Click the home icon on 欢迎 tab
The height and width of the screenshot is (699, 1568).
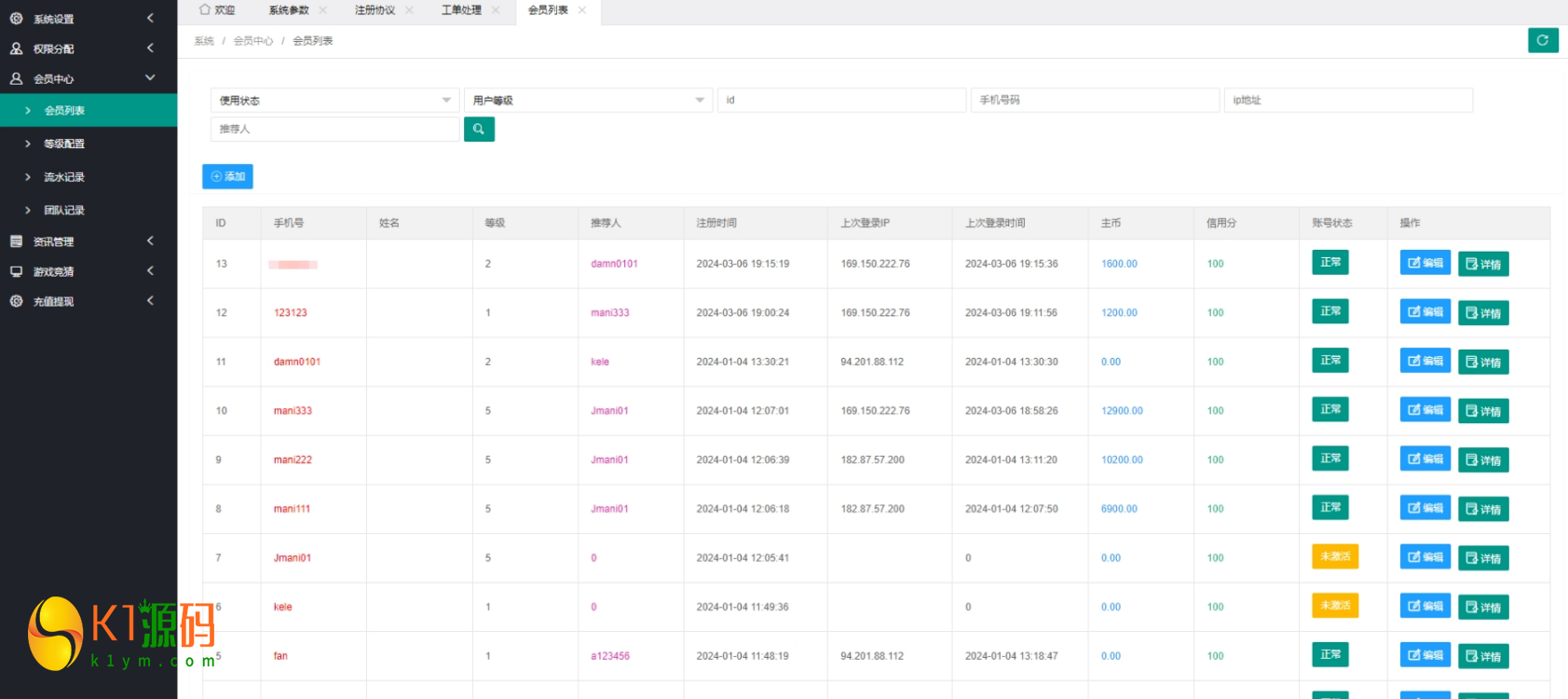[205, 9]
